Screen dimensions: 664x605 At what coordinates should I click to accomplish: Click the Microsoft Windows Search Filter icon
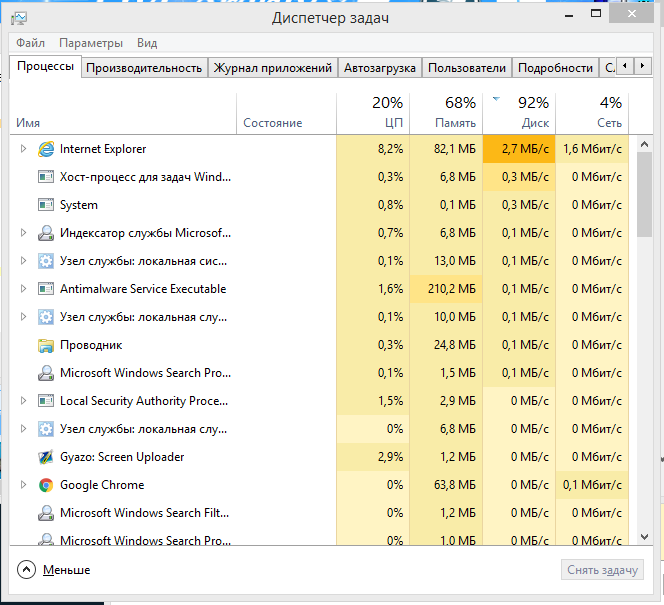pyautogui.click(x=46, y=513)
